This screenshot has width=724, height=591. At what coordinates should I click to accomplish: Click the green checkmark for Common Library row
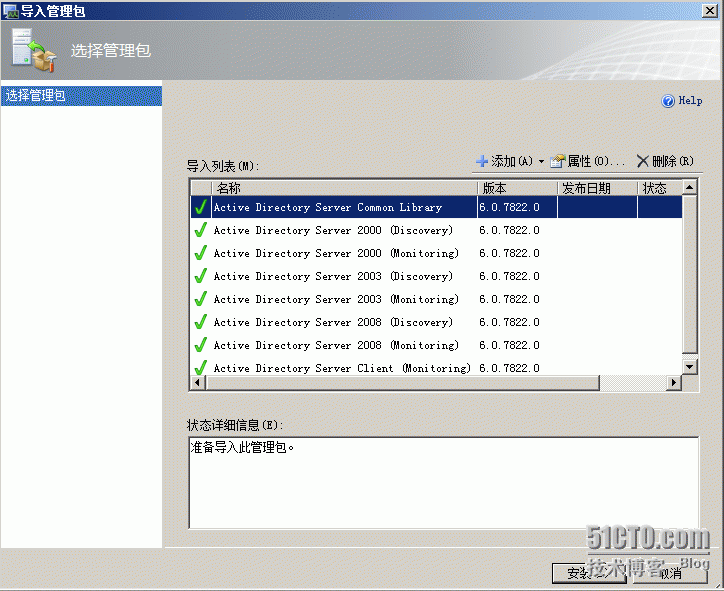201,207
